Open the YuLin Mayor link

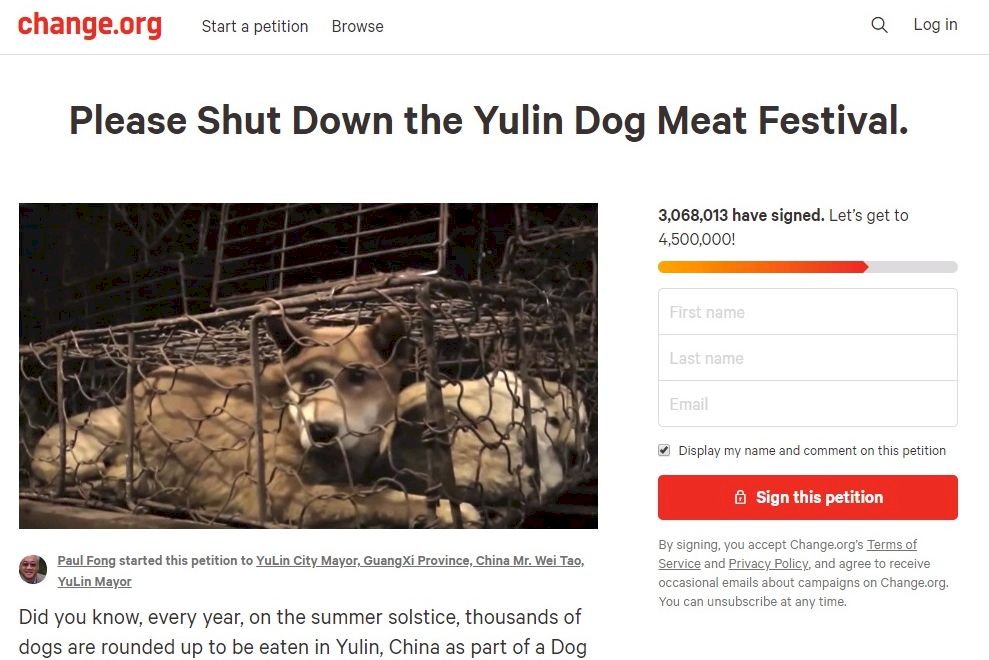pyautogui.click(x=95, y=581)
